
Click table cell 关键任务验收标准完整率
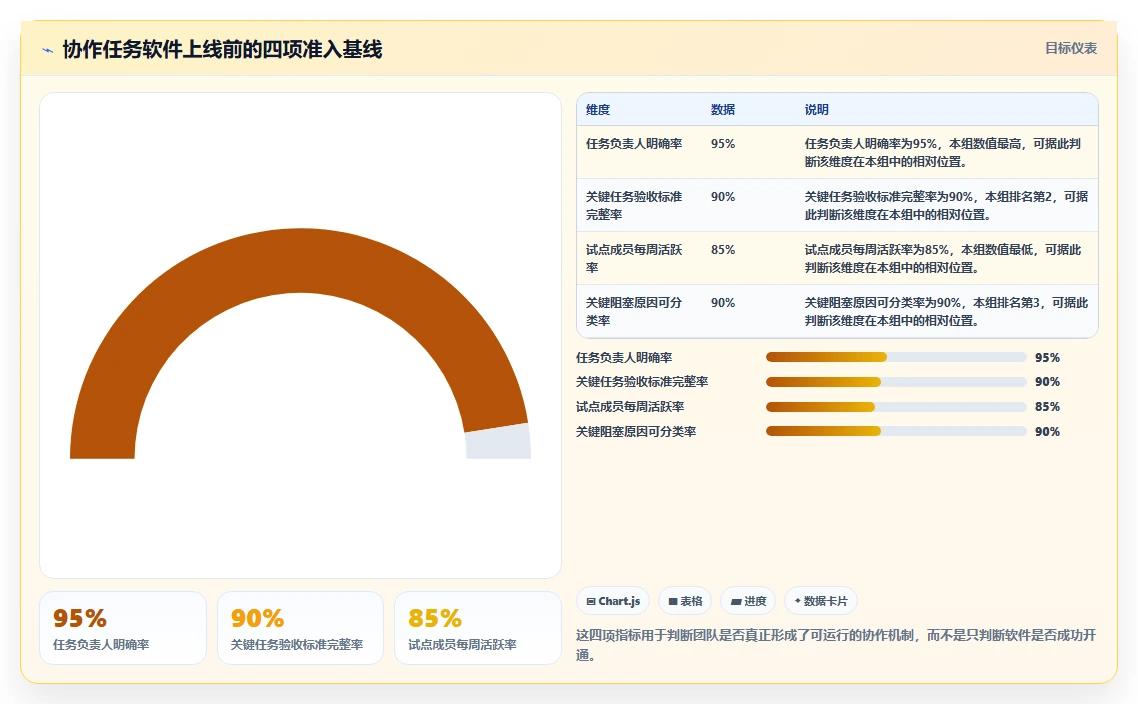(634, 205)
